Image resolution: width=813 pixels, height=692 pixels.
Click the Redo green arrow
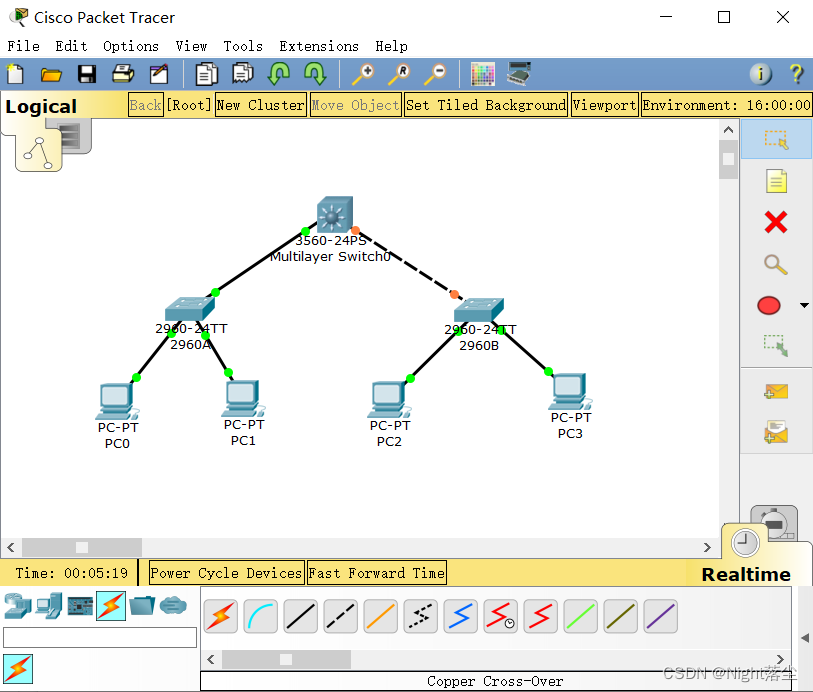(x=315, y=74)
